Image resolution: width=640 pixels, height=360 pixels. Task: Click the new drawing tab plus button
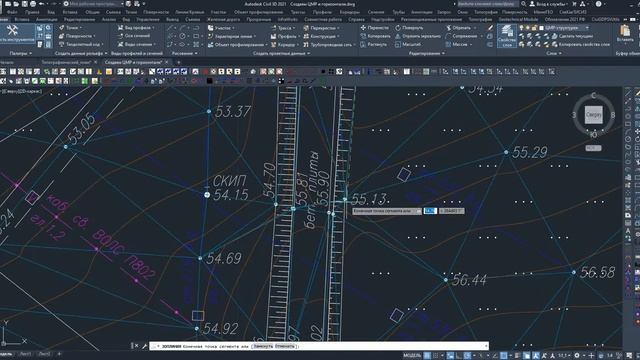pyautogui.click(x=178, y=62)
